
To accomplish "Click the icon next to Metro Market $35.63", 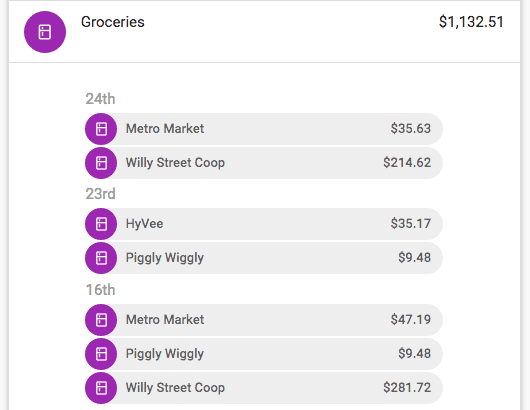I will (x=101, y=129).
